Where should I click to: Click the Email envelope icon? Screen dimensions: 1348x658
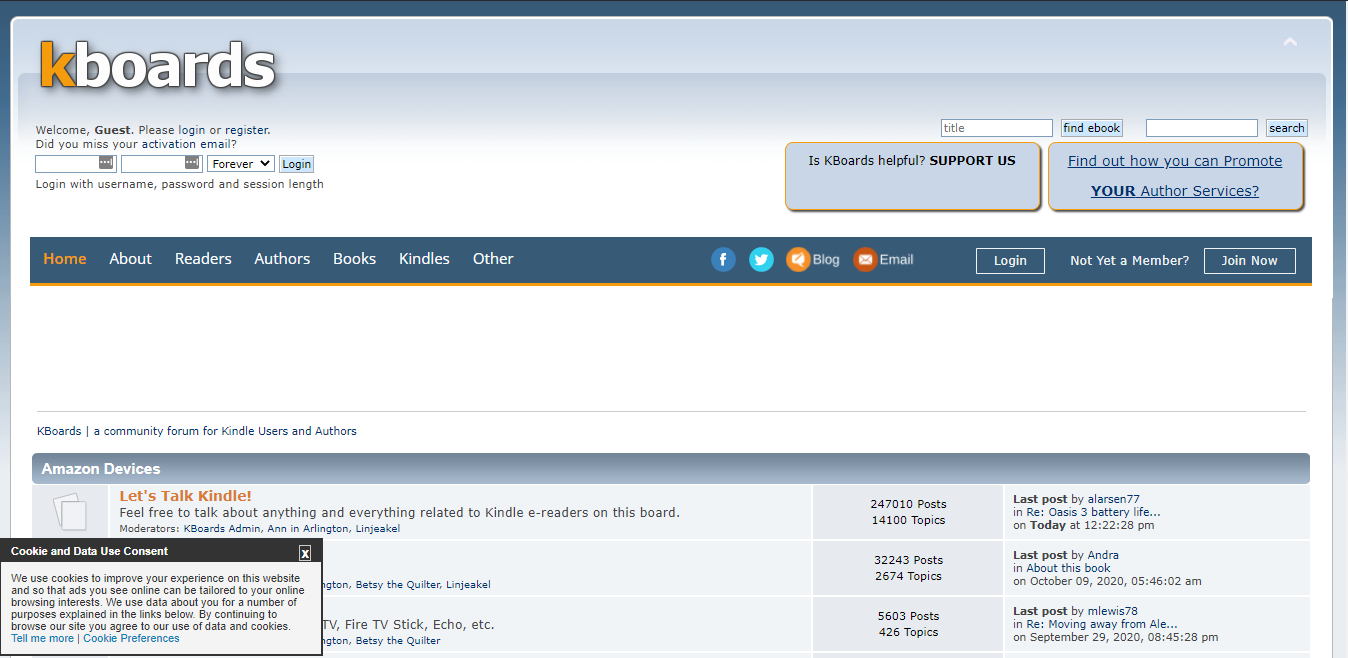865,260
